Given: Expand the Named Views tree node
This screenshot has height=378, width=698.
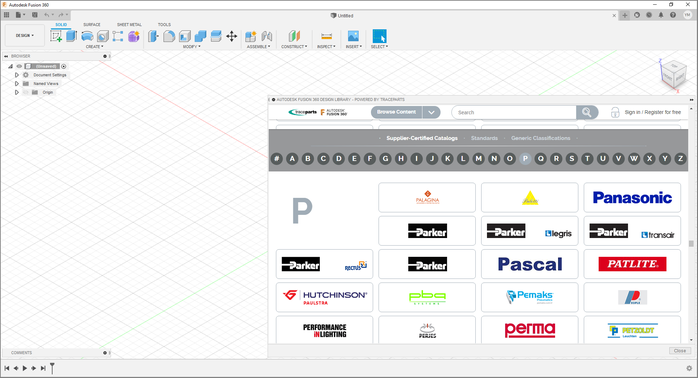Looking at the screenshot, I should tap(16, 84).
